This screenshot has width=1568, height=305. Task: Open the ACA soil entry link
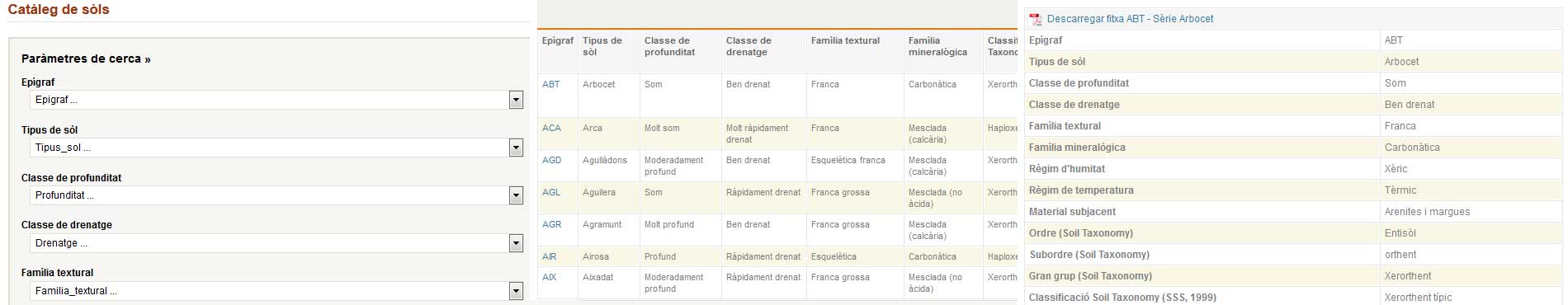click(x=551, y=128)
